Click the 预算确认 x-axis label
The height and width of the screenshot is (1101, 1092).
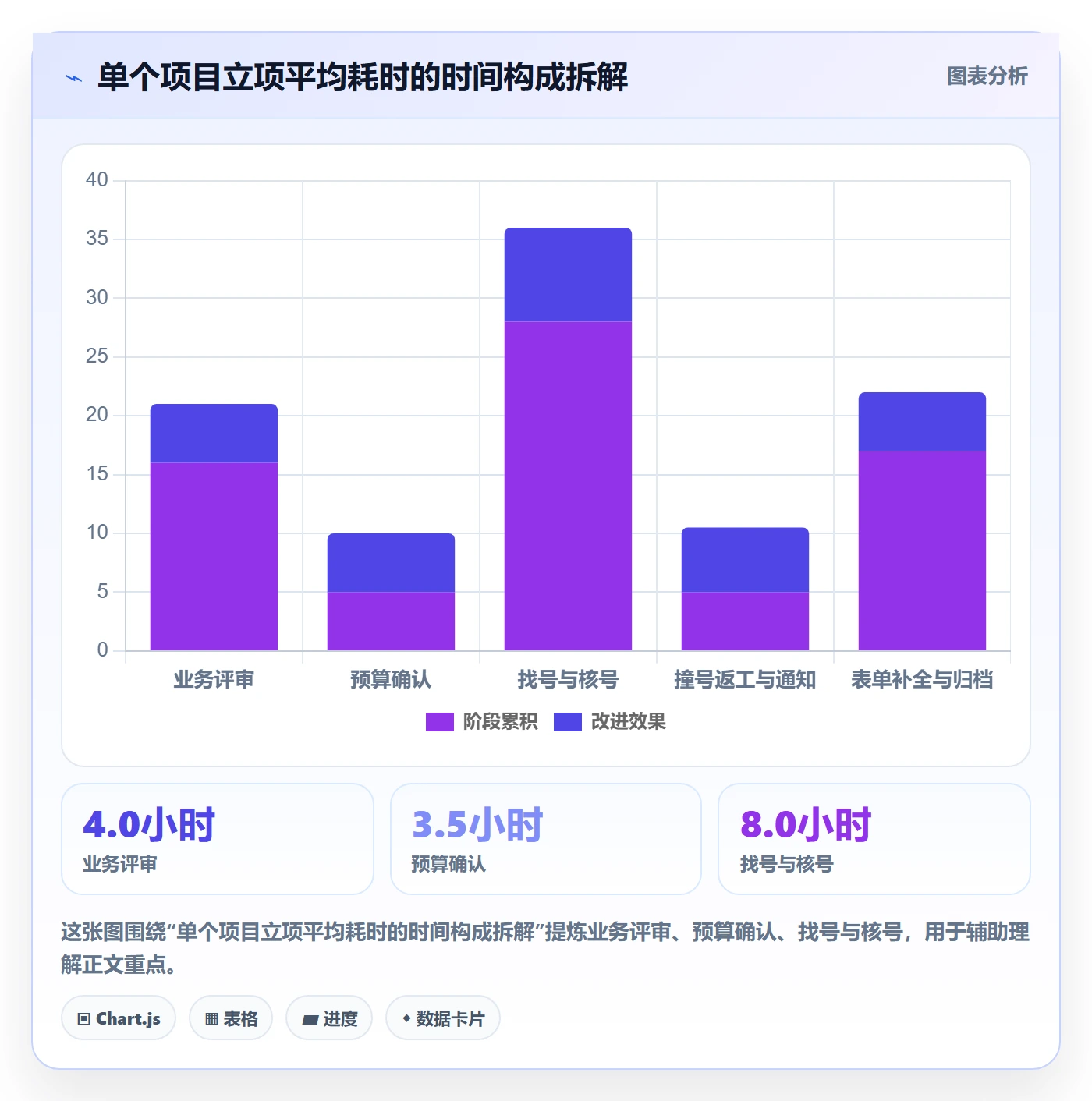391,680
